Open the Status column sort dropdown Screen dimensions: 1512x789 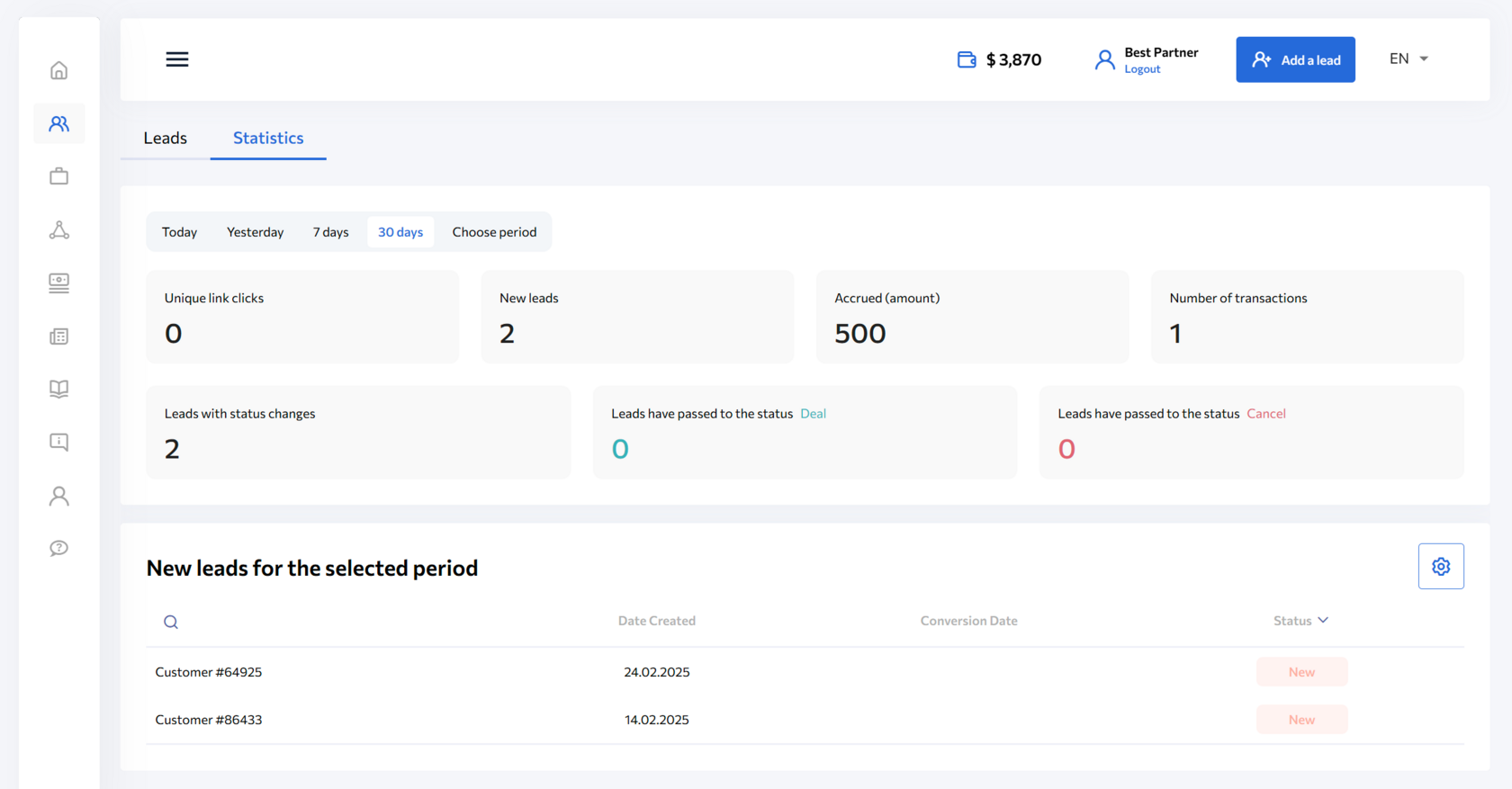coord(1300,621)
